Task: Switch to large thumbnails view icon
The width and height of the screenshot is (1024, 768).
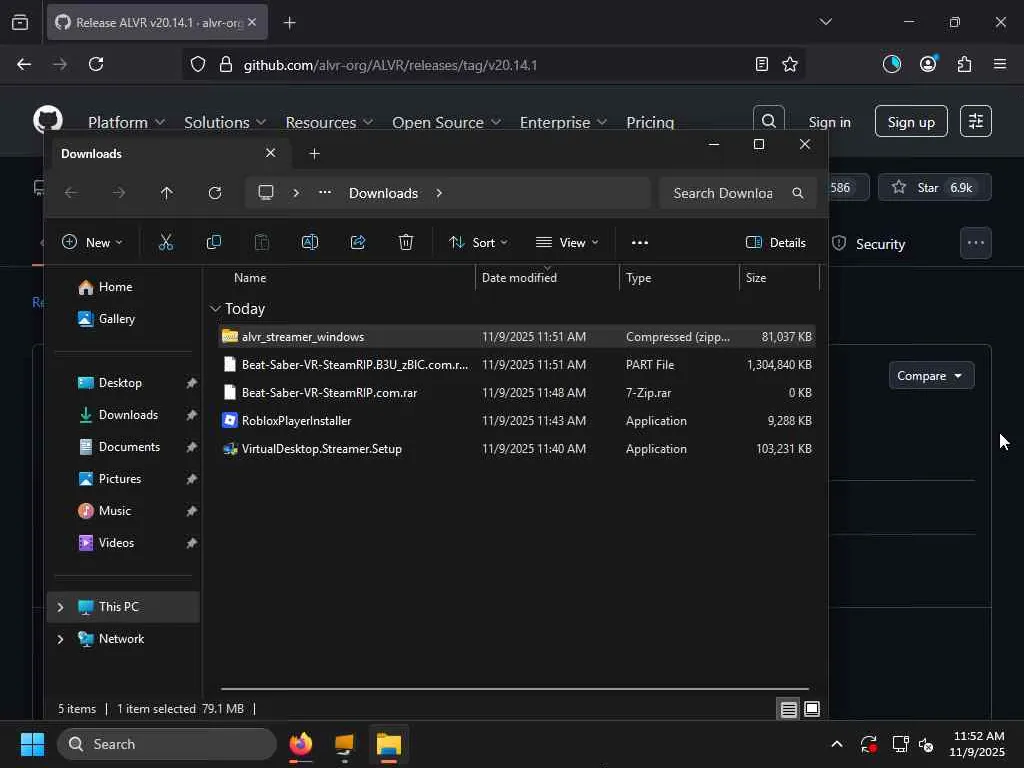Action: [812, 709]
